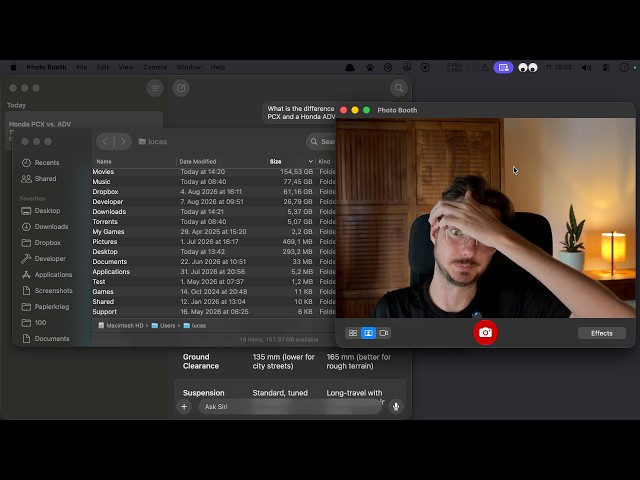Screen dimensions: 640x480
Task: Sort Finder list by Name column
Action: point(135,162)
